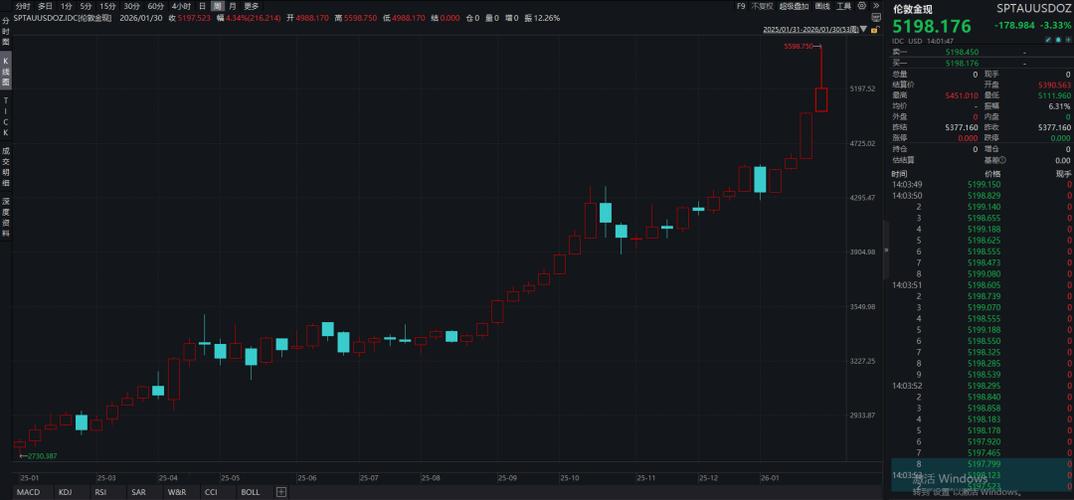Add indicator with plus icon
Viewport: 1074px width, 500px height.
(x=281, y=492)
